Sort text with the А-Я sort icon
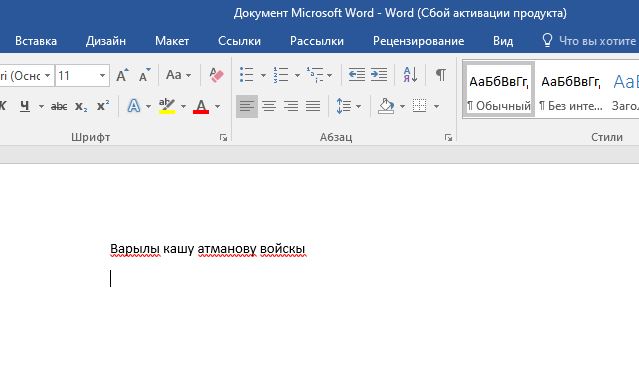The image size is (639, 380). 410,75
